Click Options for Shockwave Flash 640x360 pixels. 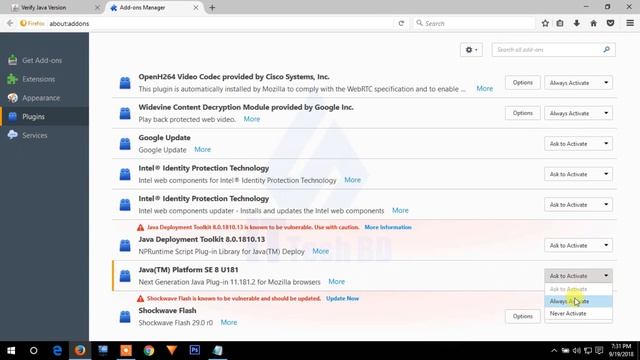[x=522, y=316]
